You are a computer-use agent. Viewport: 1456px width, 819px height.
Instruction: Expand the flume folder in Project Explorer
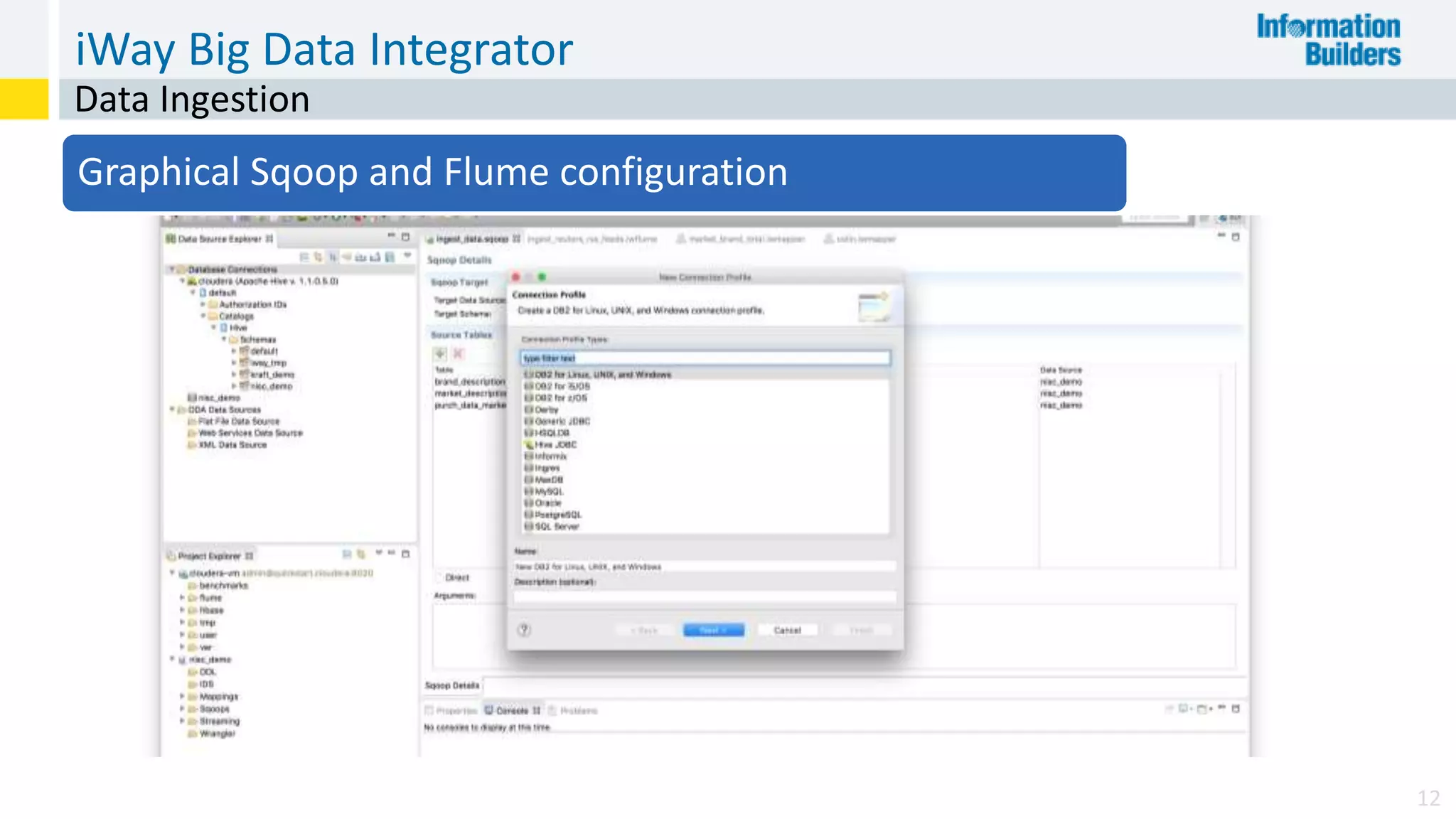click(x=183, y=598)
